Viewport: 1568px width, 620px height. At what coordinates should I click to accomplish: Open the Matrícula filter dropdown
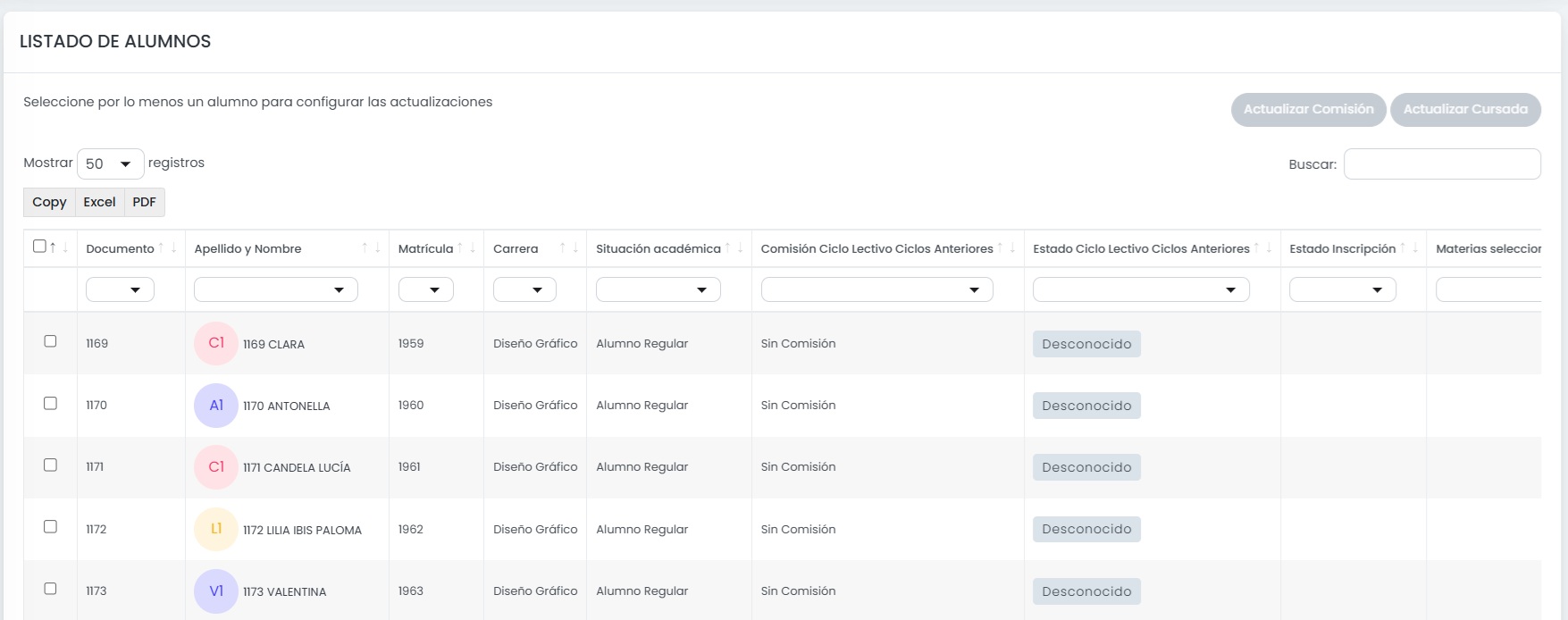tap(426, 289)
